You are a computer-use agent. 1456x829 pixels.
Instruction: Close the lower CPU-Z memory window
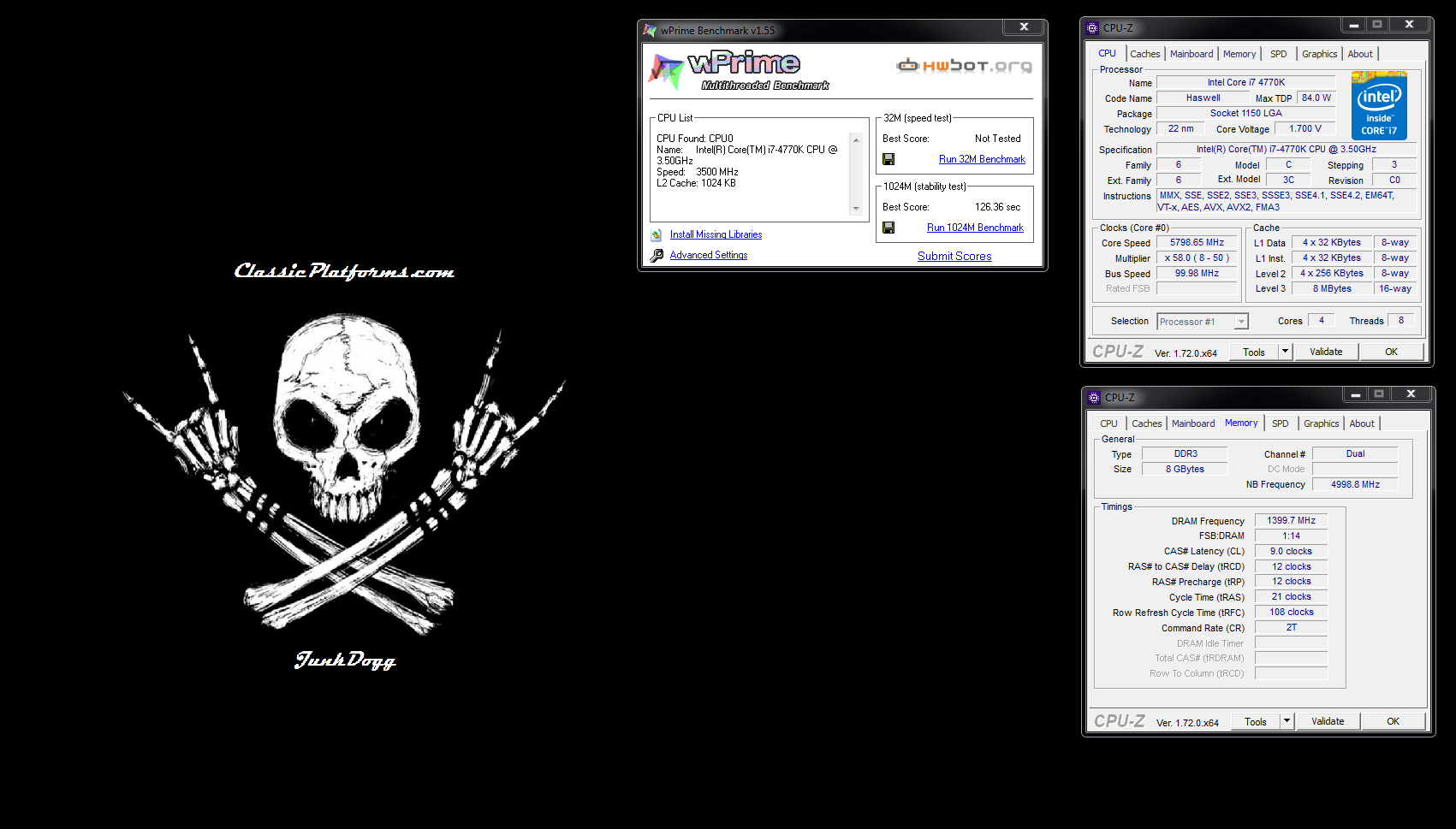(x=1411, y=394)
